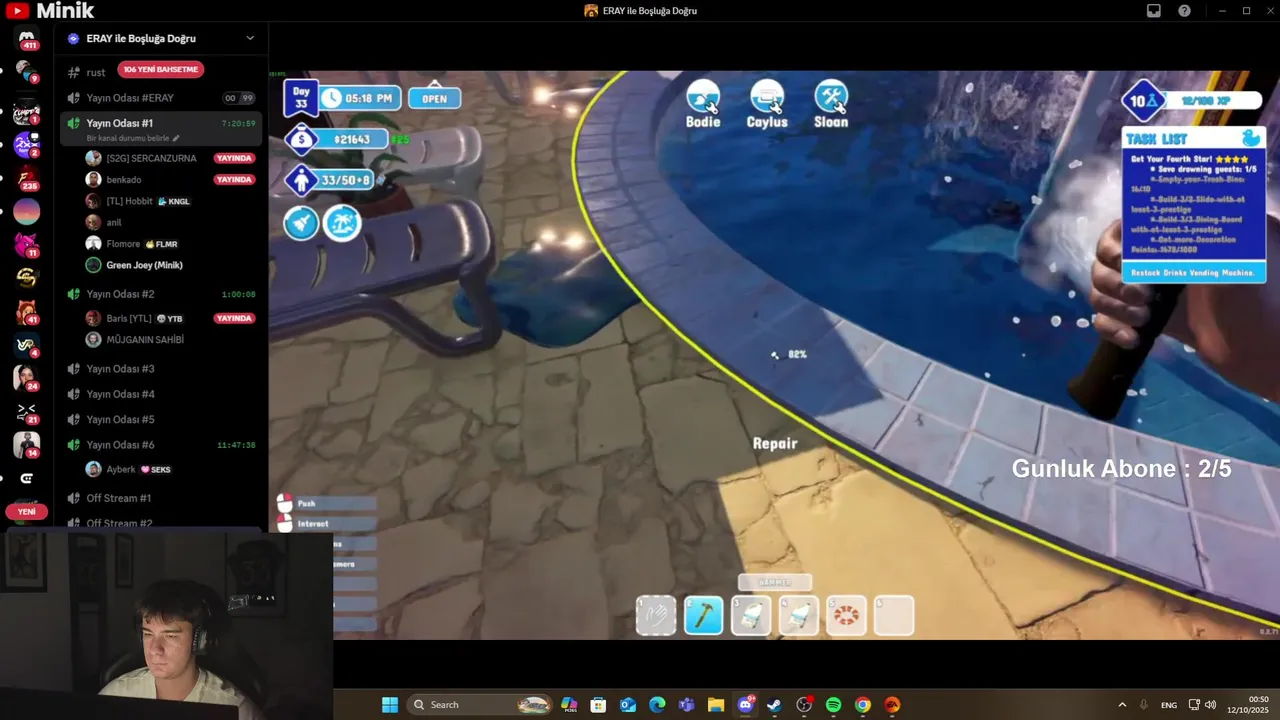Open File Explorer from taskbar

716,705
